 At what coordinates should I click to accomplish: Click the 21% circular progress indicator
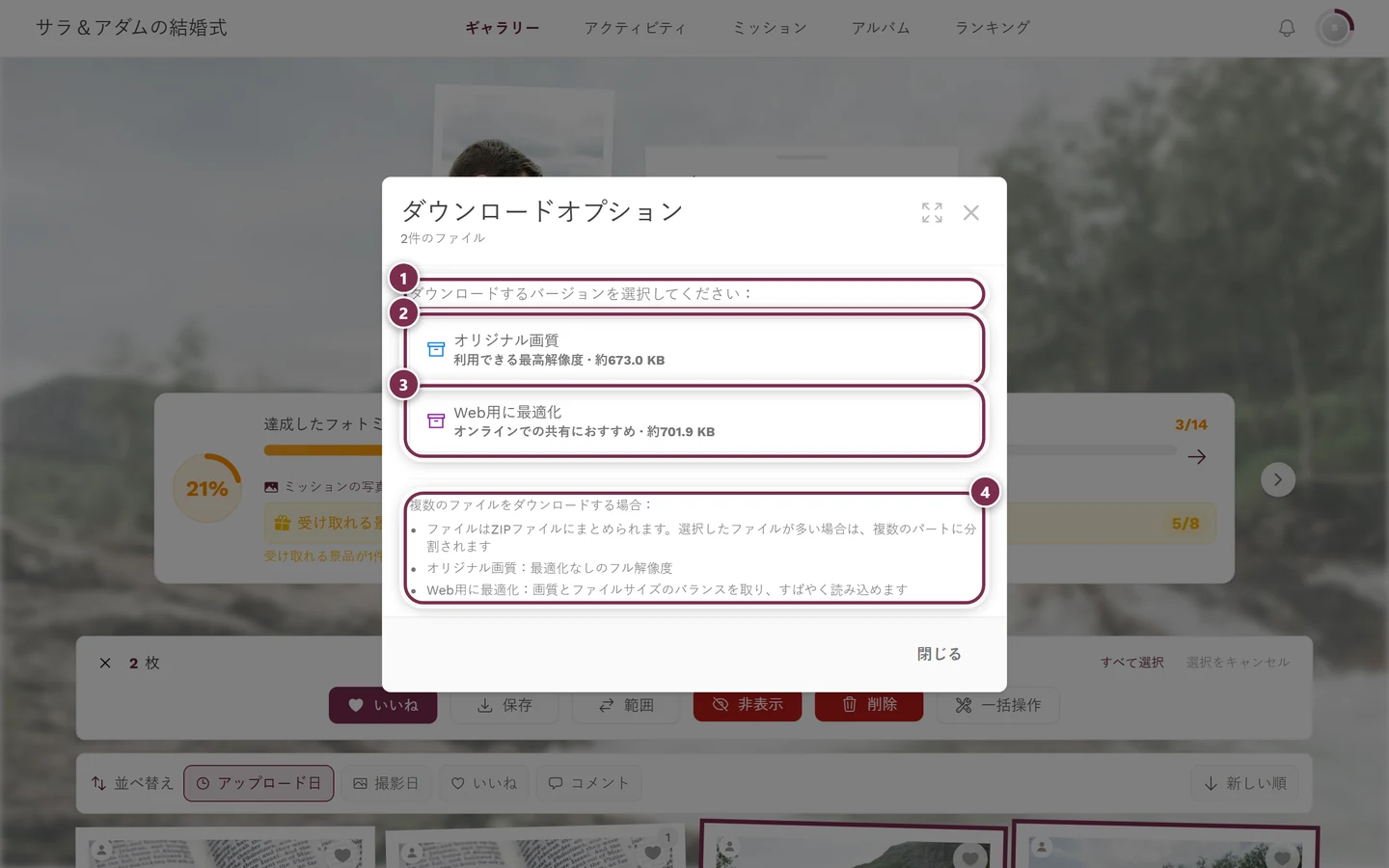[207, 489]
